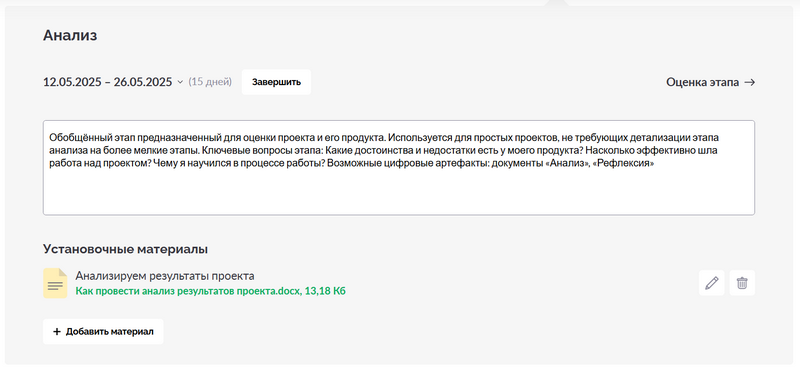
Task: Open the file Как провести анализ результатов проекта.docx
Action: coord(188,291)
